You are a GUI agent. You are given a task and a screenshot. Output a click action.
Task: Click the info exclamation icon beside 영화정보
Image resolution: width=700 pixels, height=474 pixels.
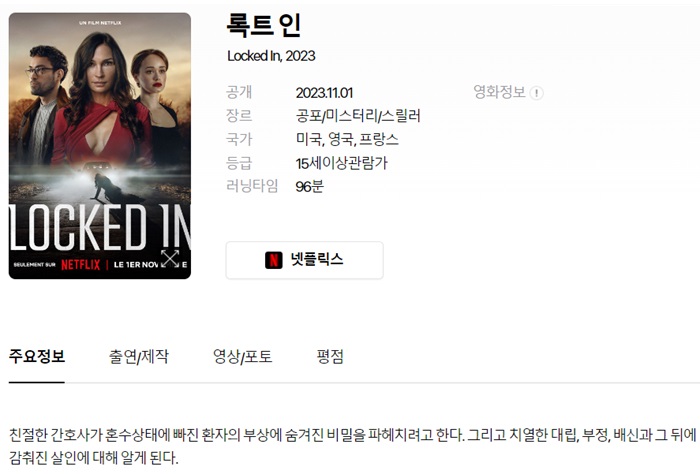(536, 93)
